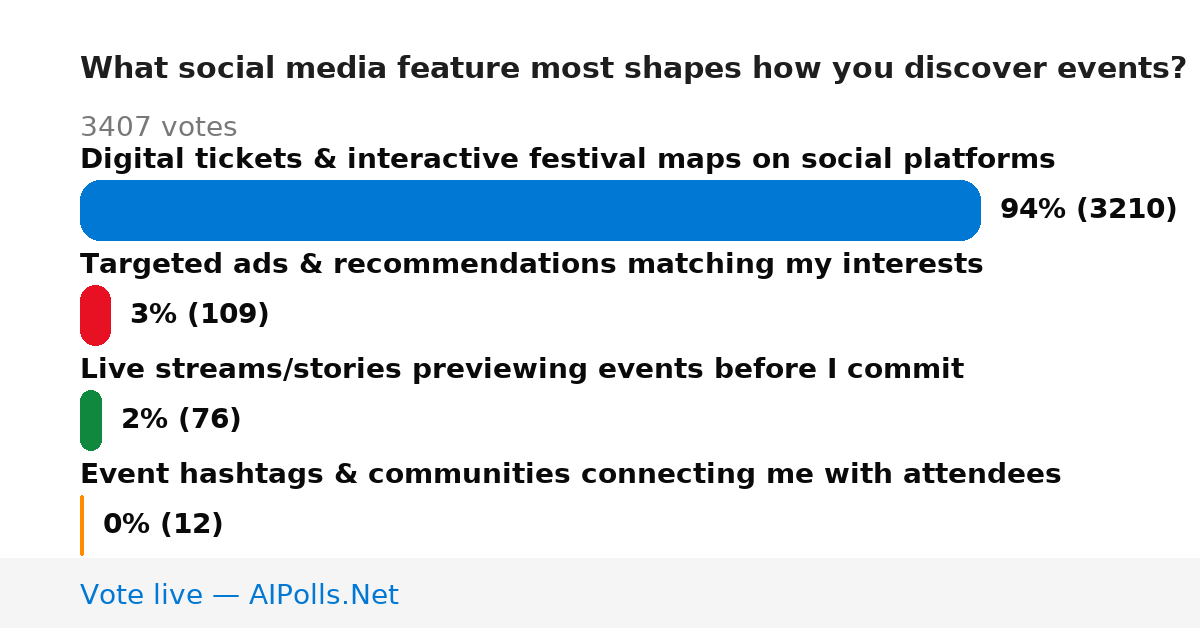
Task: Click the grey footer bar
Action: tap(600, 593)
